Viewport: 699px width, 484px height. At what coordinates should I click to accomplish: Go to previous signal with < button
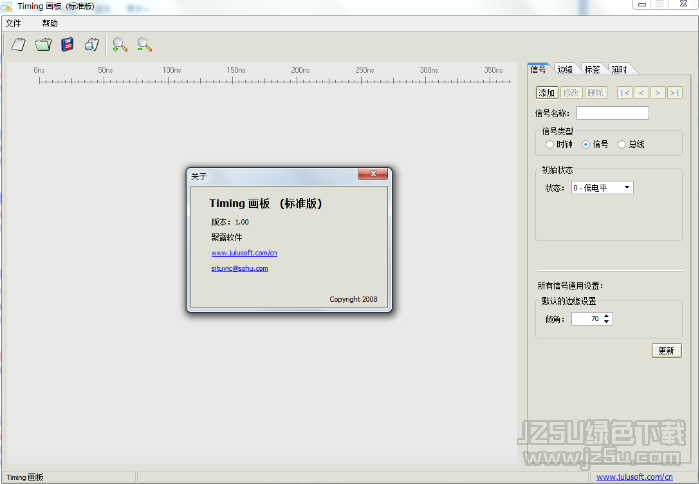641,93
